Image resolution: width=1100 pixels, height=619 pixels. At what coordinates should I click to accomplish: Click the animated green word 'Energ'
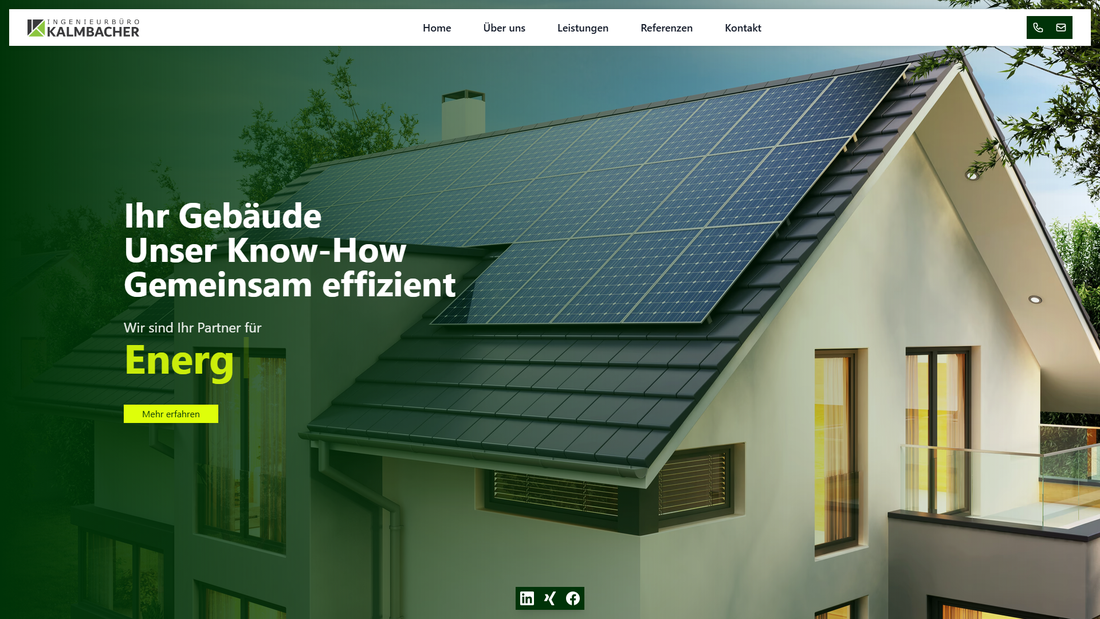point(179,361)
